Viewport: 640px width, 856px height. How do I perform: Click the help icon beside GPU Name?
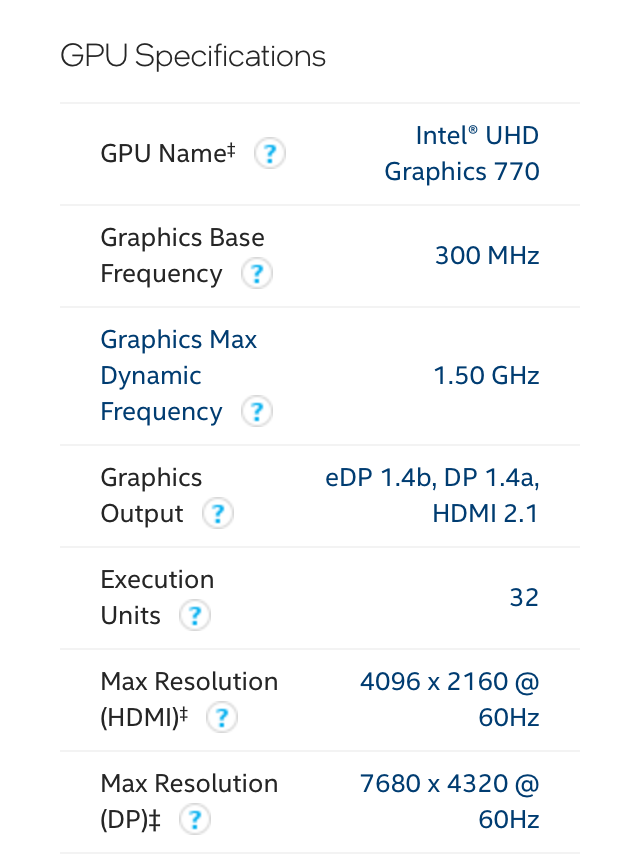click(x=269, y=153)
